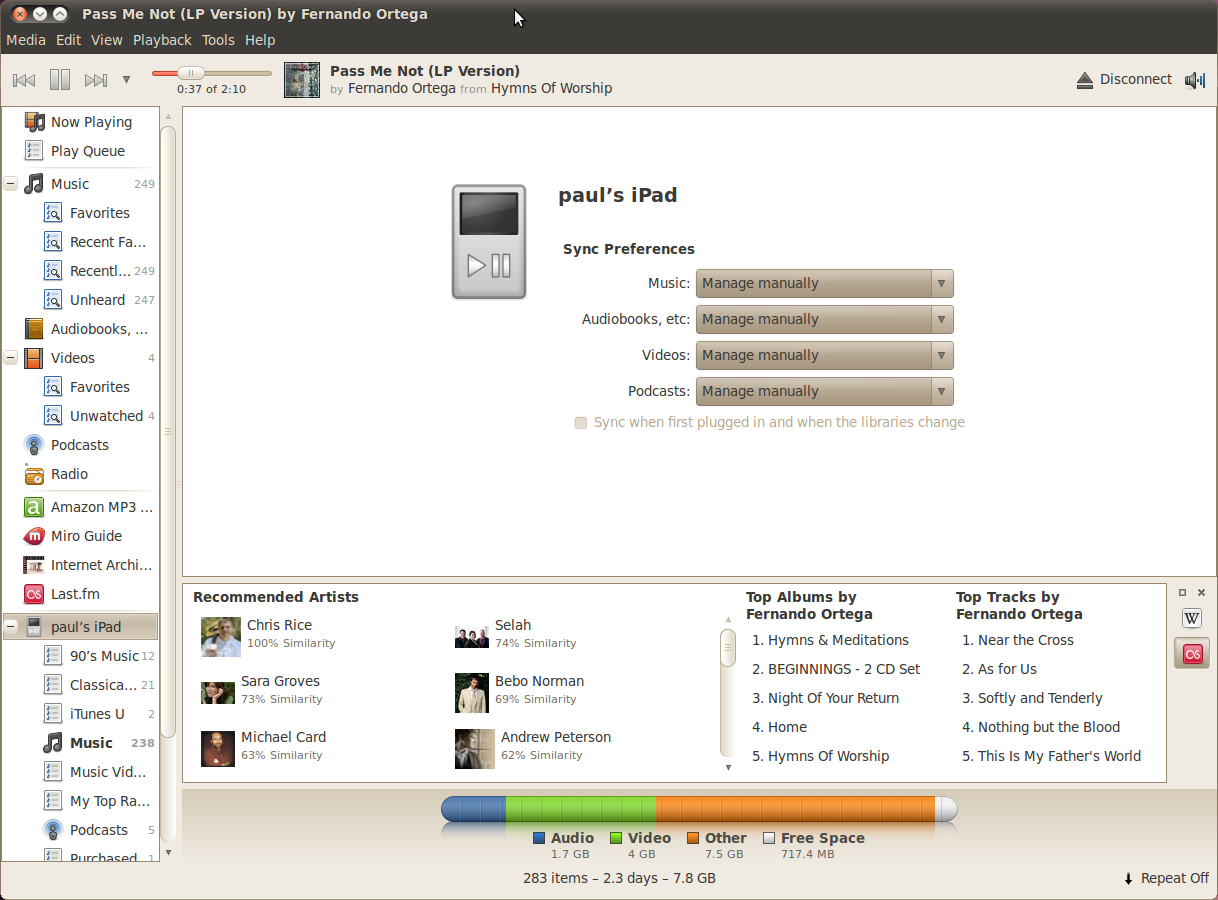
Task: Switch context pane to Wikipedia
Action: (x=1192, y=618)
